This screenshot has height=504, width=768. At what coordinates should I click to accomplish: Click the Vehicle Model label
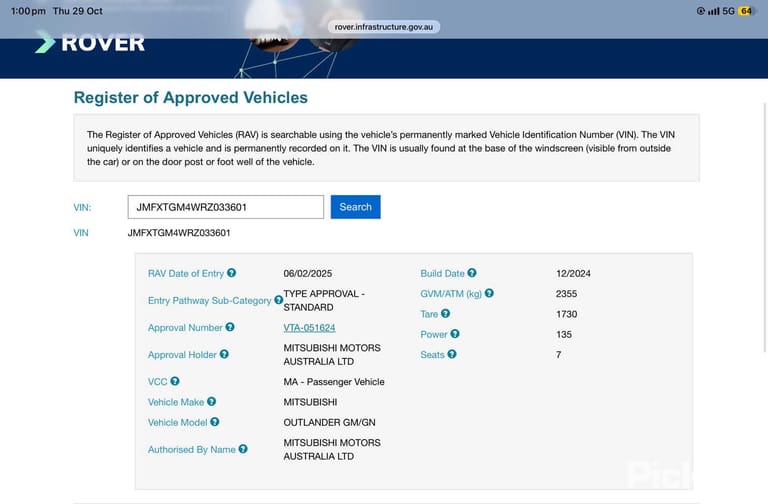click(x=177, y=422)
